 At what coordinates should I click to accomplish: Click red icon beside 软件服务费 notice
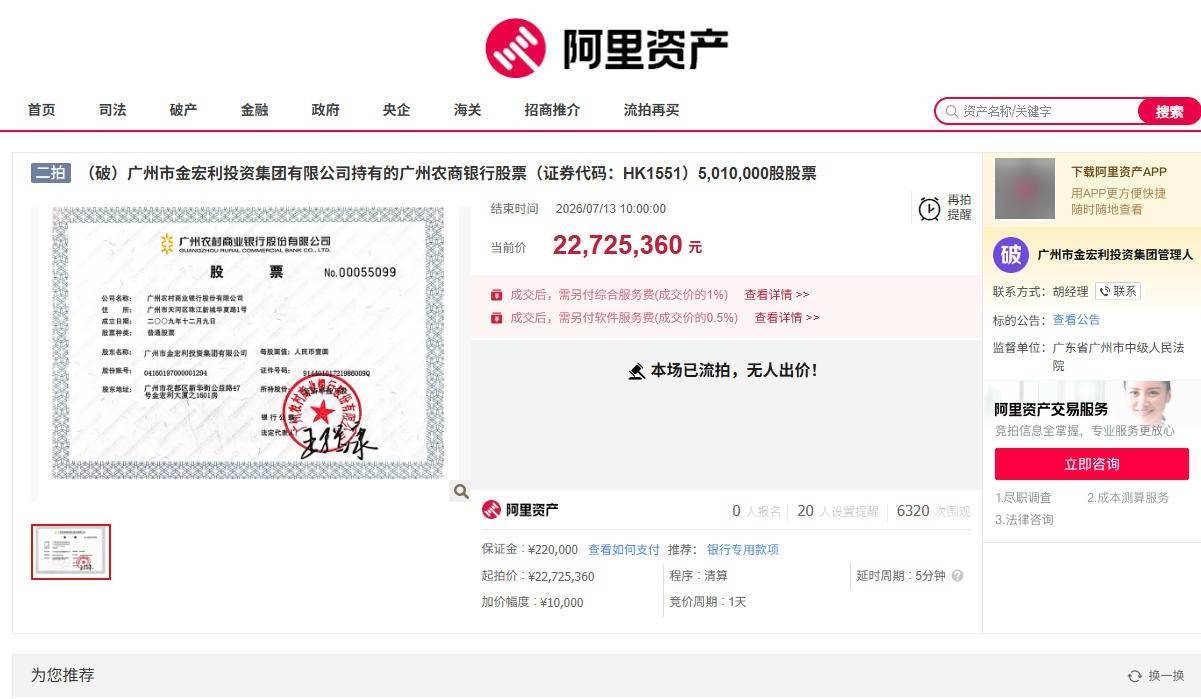click(x=496, y=318)
